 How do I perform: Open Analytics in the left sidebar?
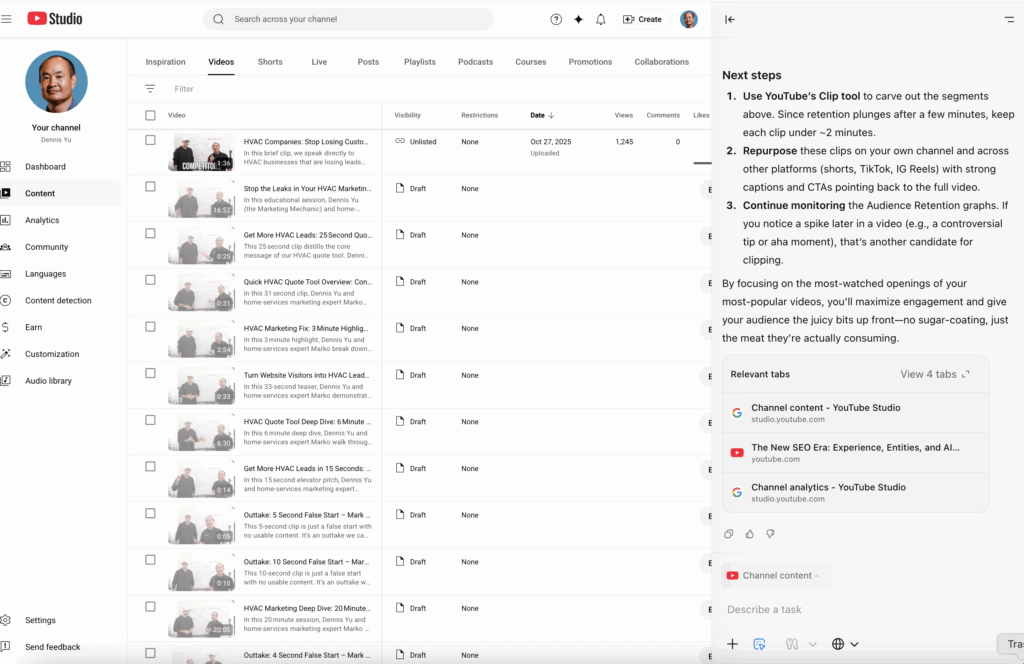coord(42,220)
